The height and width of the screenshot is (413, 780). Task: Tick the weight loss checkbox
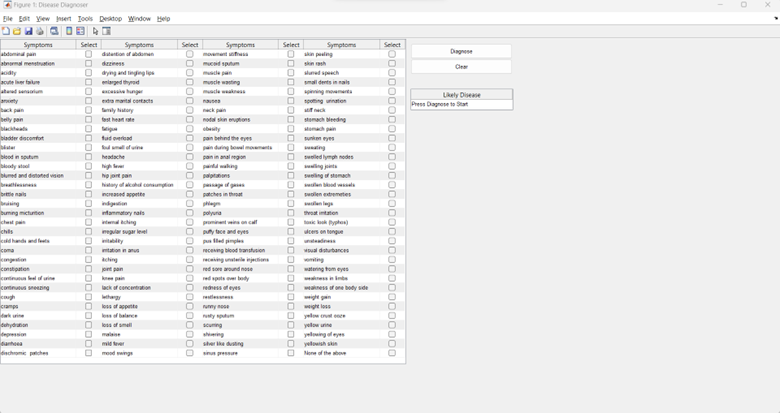click(392, 307)
